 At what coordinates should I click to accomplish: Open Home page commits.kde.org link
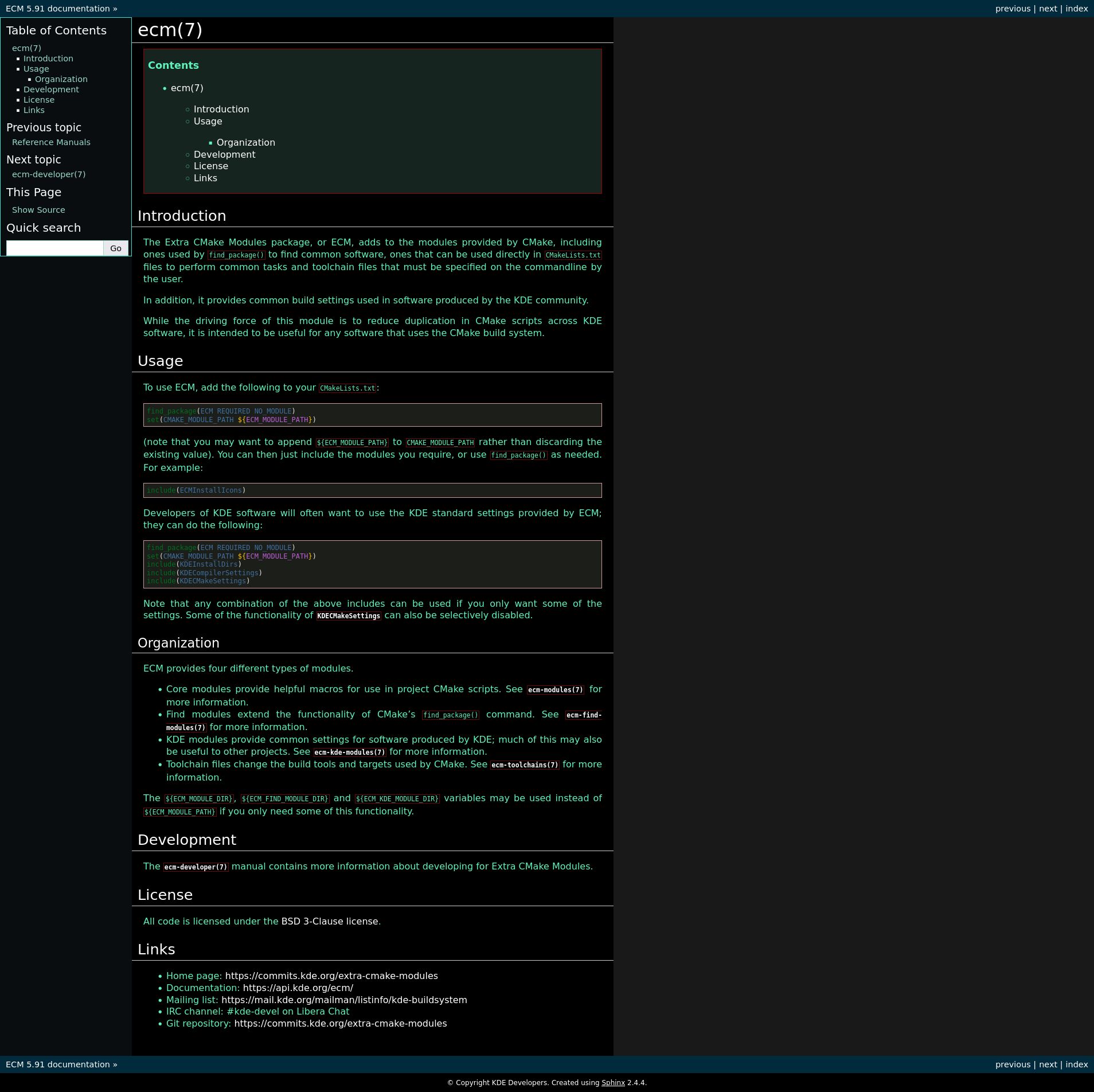click(x=331, y=976)
